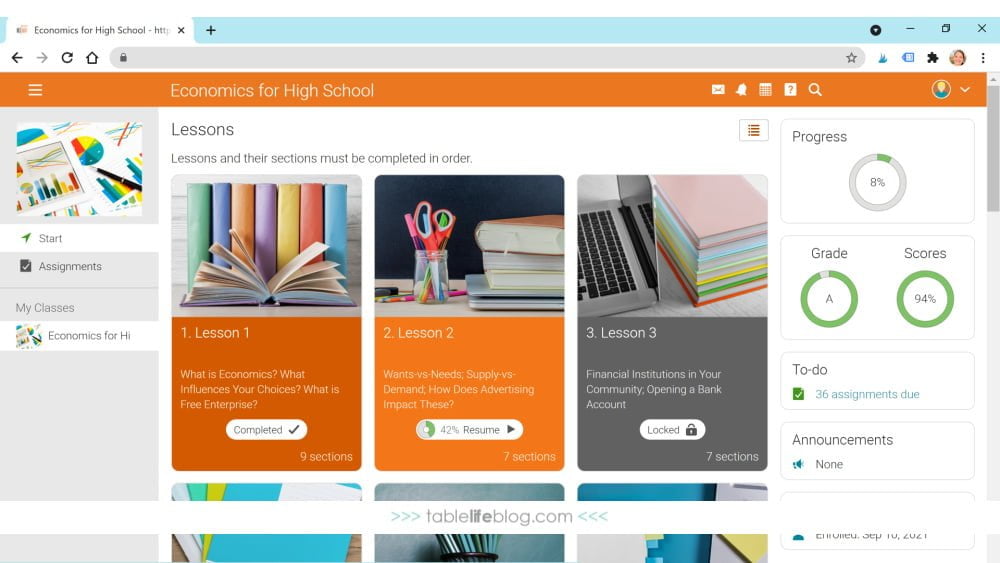The width and height of the screenshot is (1000, 563).
Task: Click the To-do checkbox icon
Action: click(798, 394)
